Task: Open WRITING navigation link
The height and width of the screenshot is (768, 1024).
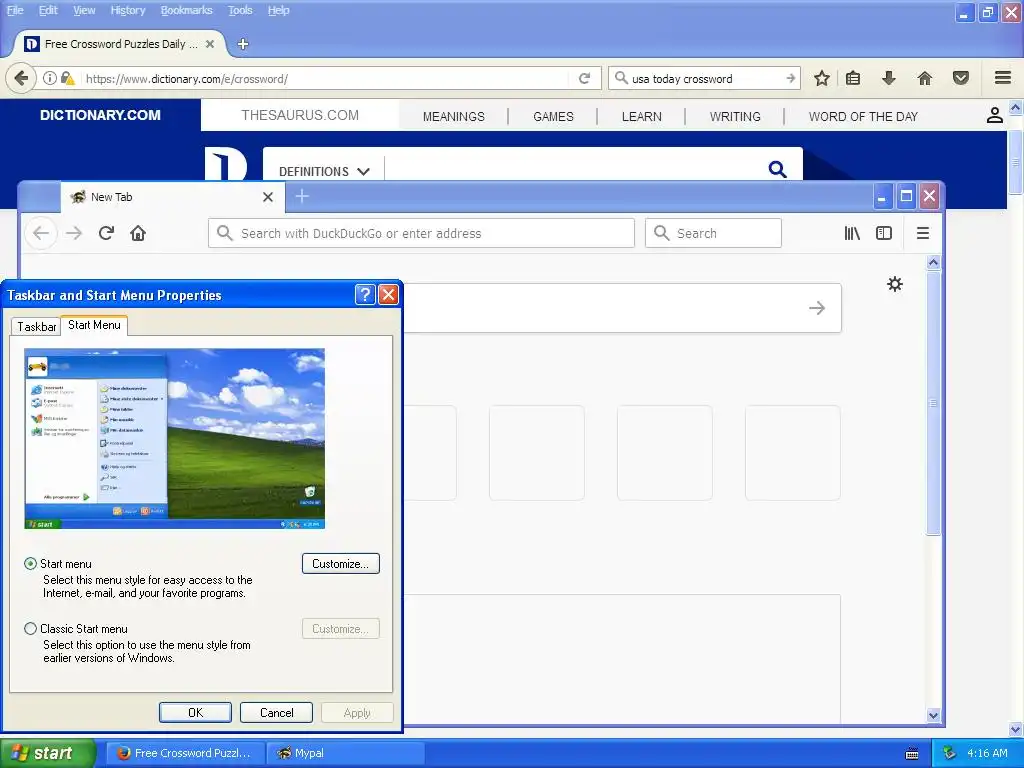Action: tap(735, 117)
